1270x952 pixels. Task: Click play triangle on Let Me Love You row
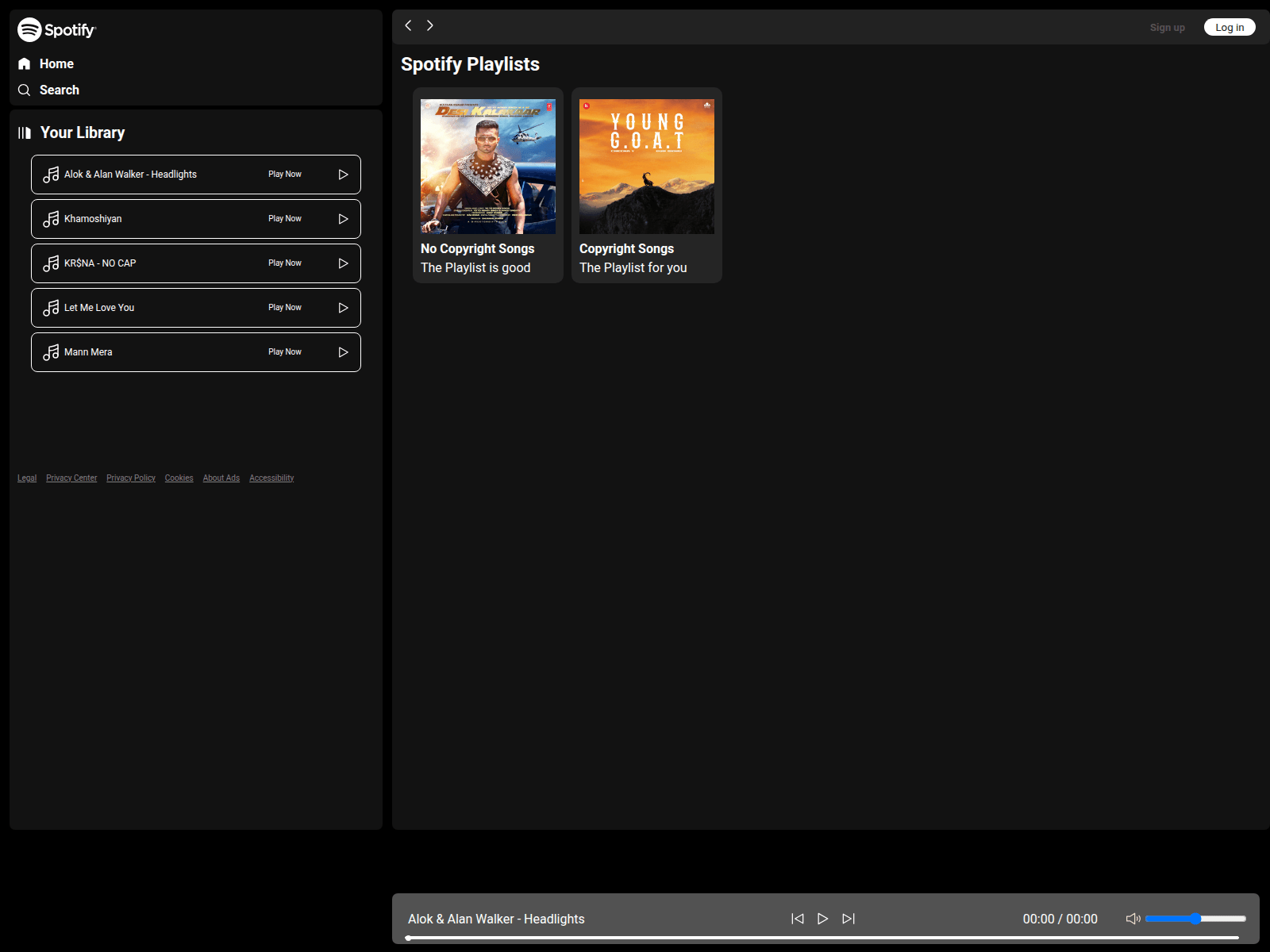tap(344, 308)
